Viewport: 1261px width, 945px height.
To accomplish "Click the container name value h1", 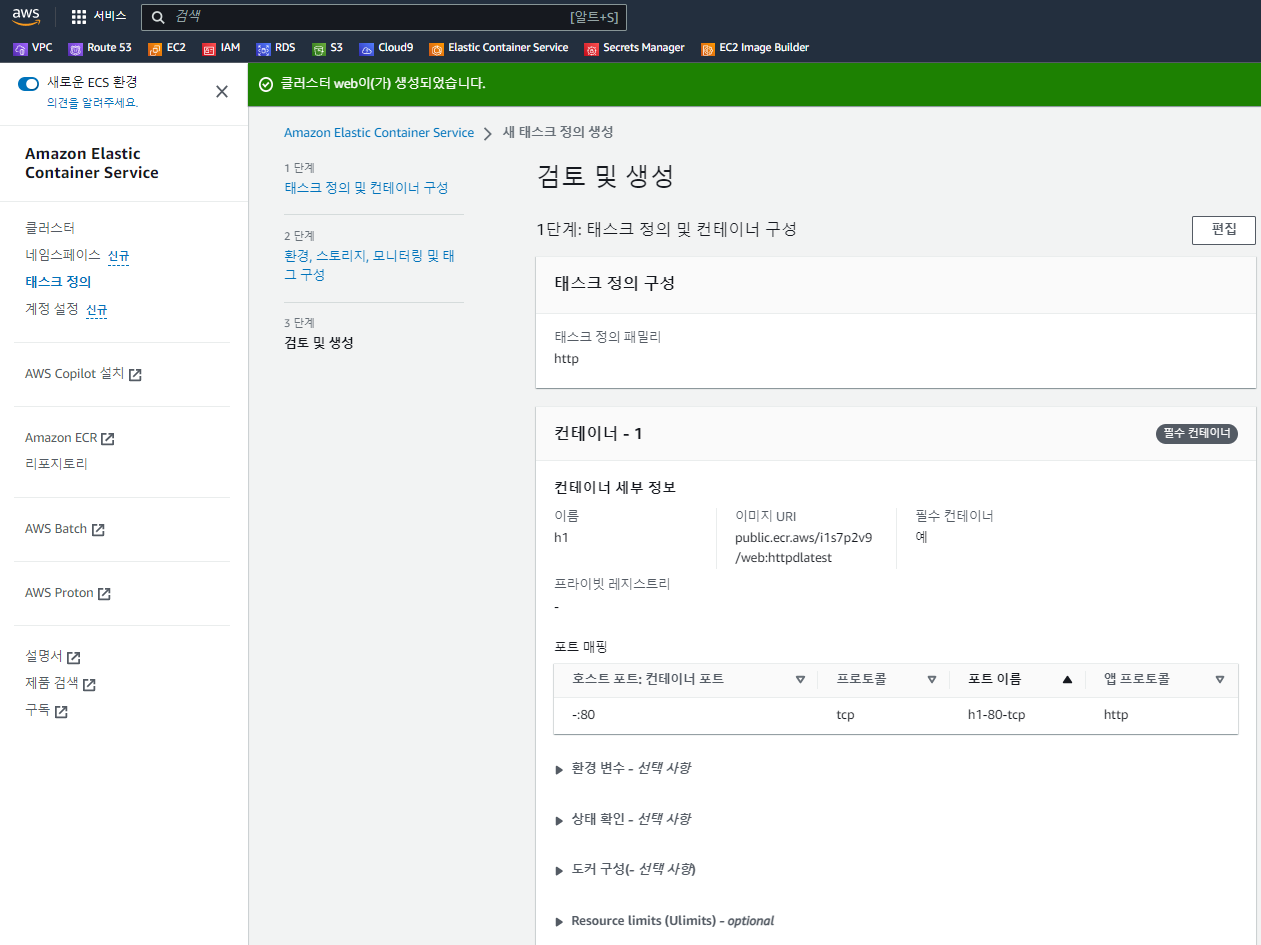I will point(561,537).
